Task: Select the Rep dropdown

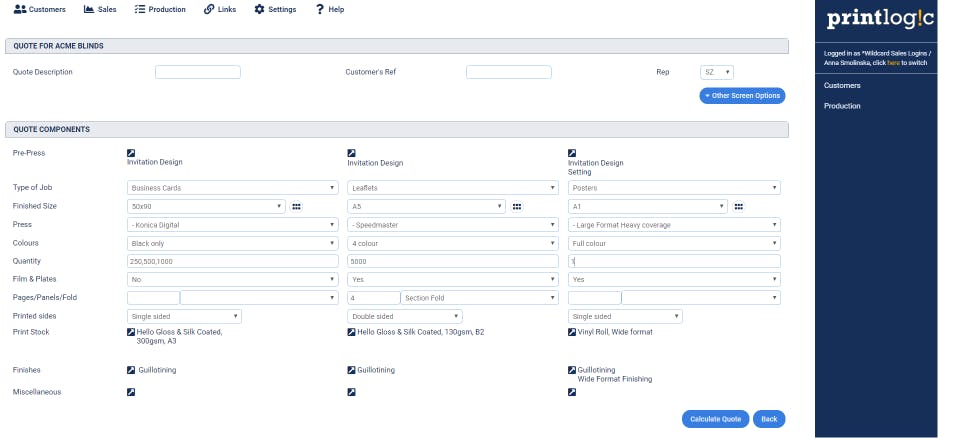Action: click(x=717, y=72)
